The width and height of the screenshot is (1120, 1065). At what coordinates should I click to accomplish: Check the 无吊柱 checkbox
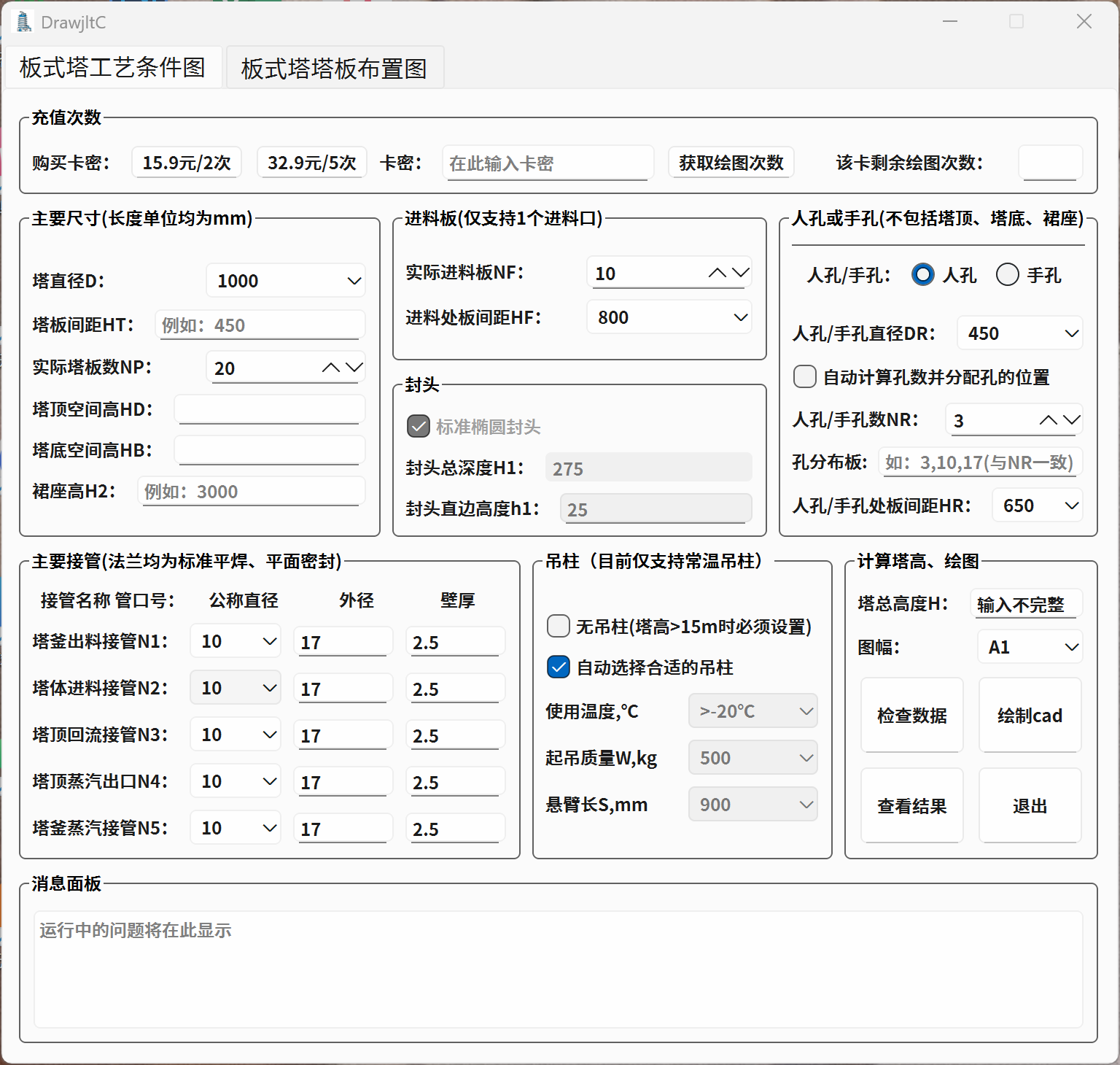[559, 626]
